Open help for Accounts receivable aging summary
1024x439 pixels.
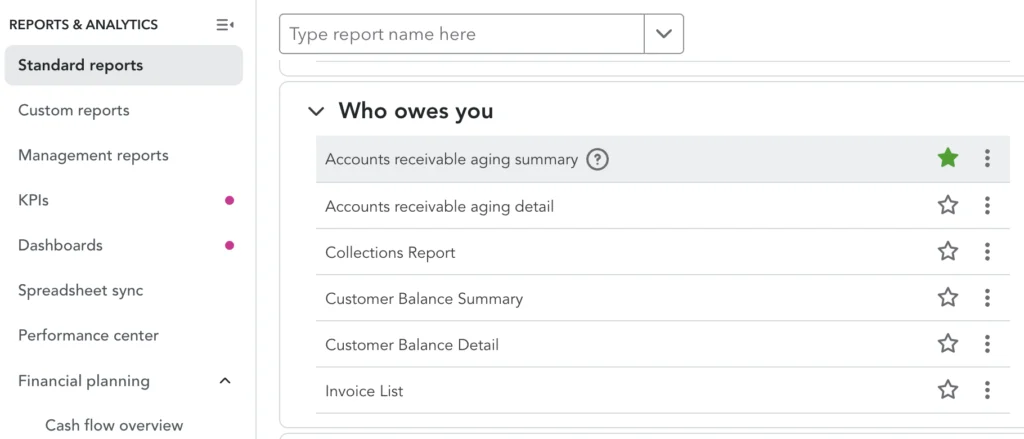pyautogui.click(x=597, y=159)
